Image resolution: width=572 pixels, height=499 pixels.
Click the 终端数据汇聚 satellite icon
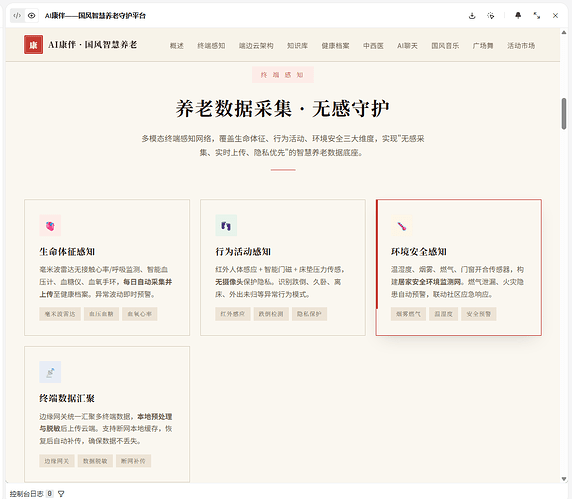click(x=50, y=372)
